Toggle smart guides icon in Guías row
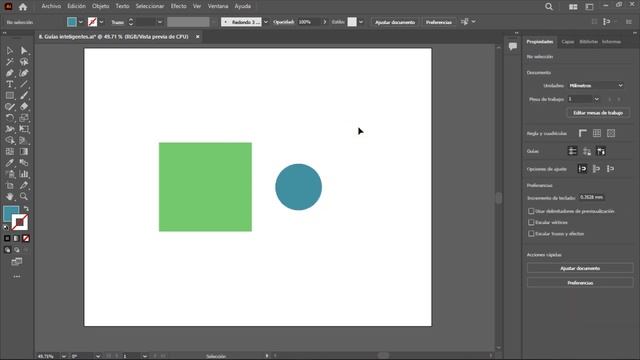 (601, 151)
